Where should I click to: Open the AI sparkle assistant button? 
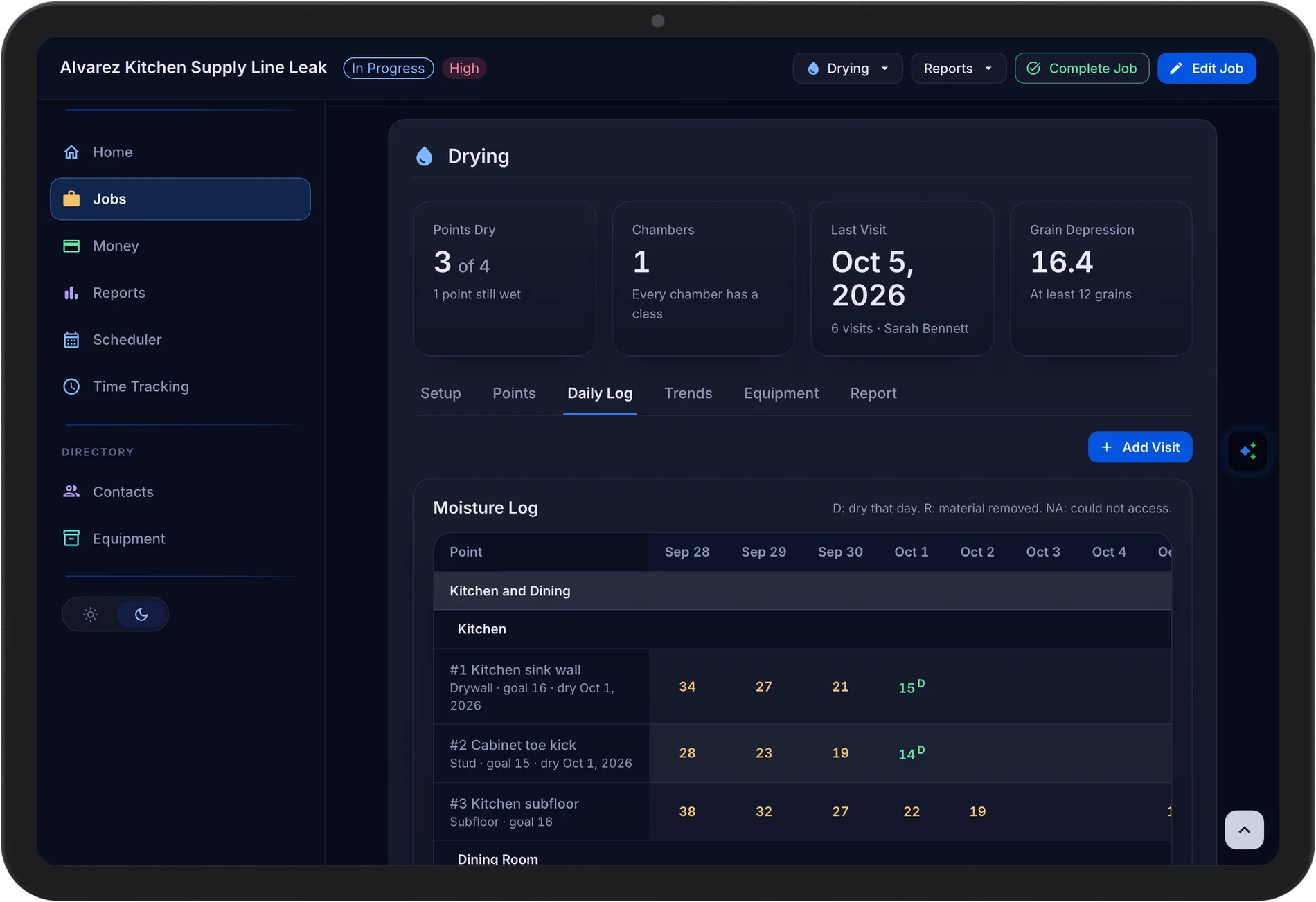1247,451
